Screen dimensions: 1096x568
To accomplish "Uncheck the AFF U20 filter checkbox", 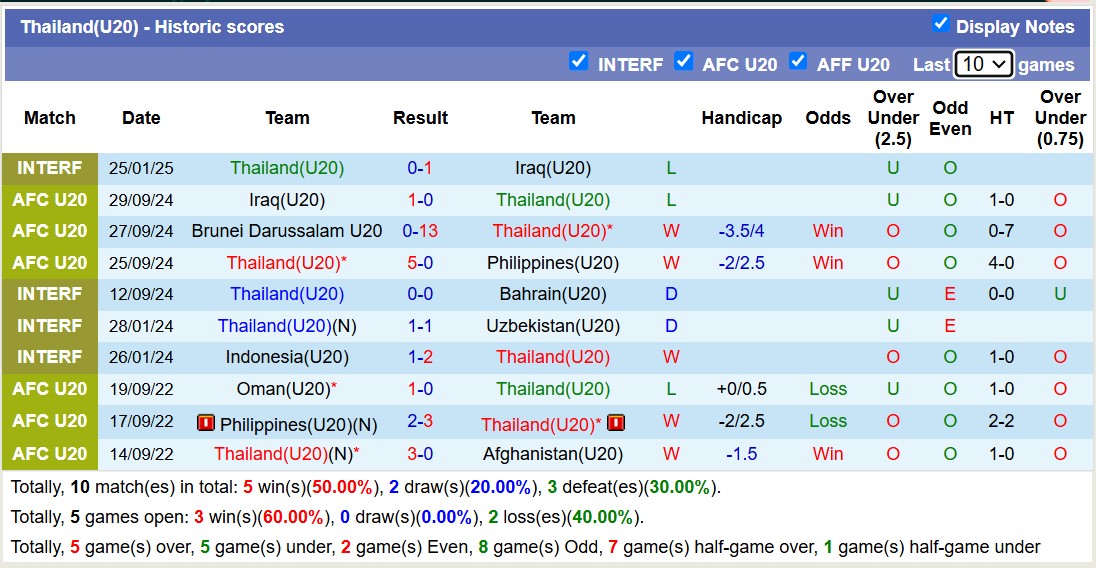I will [797, 62].
